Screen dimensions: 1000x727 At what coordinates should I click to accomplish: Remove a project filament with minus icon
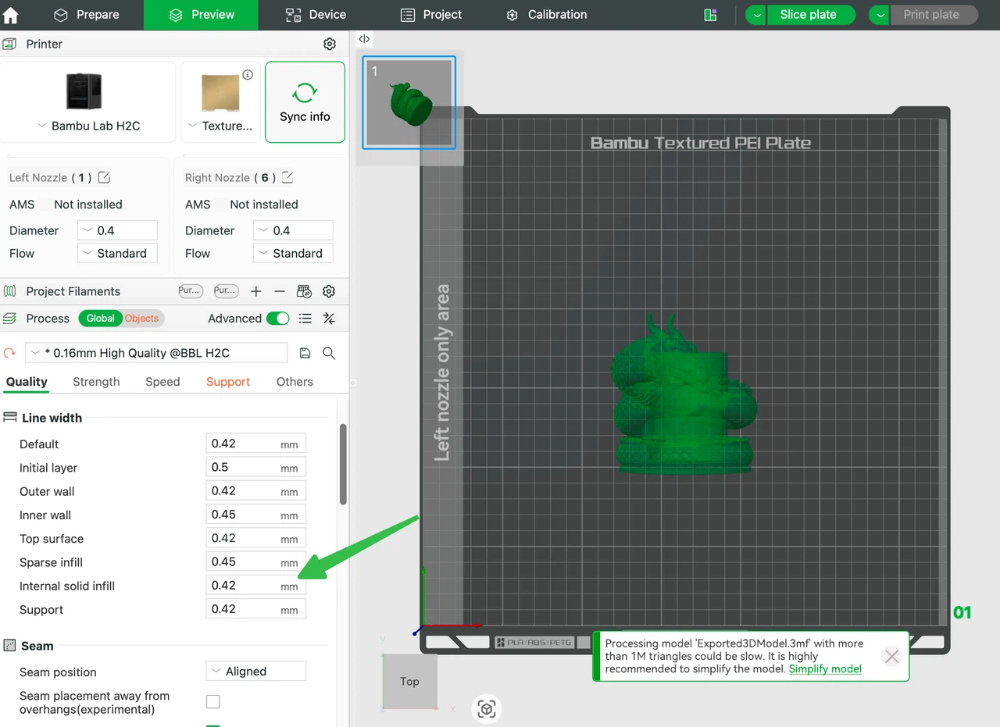click(x=279, y=291)
